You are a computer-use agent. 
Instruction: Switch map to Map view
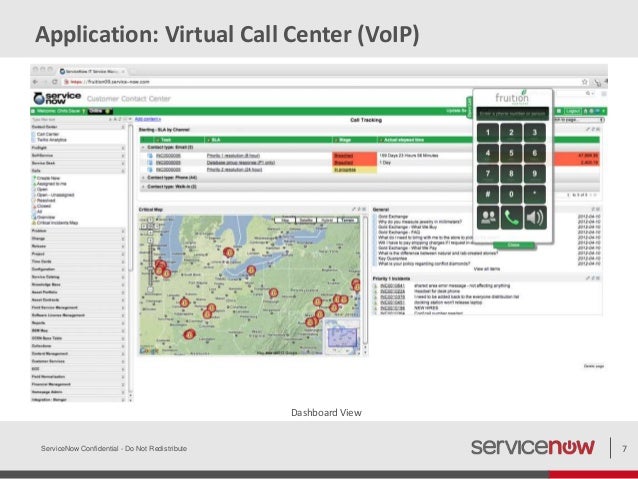point(285,220)
